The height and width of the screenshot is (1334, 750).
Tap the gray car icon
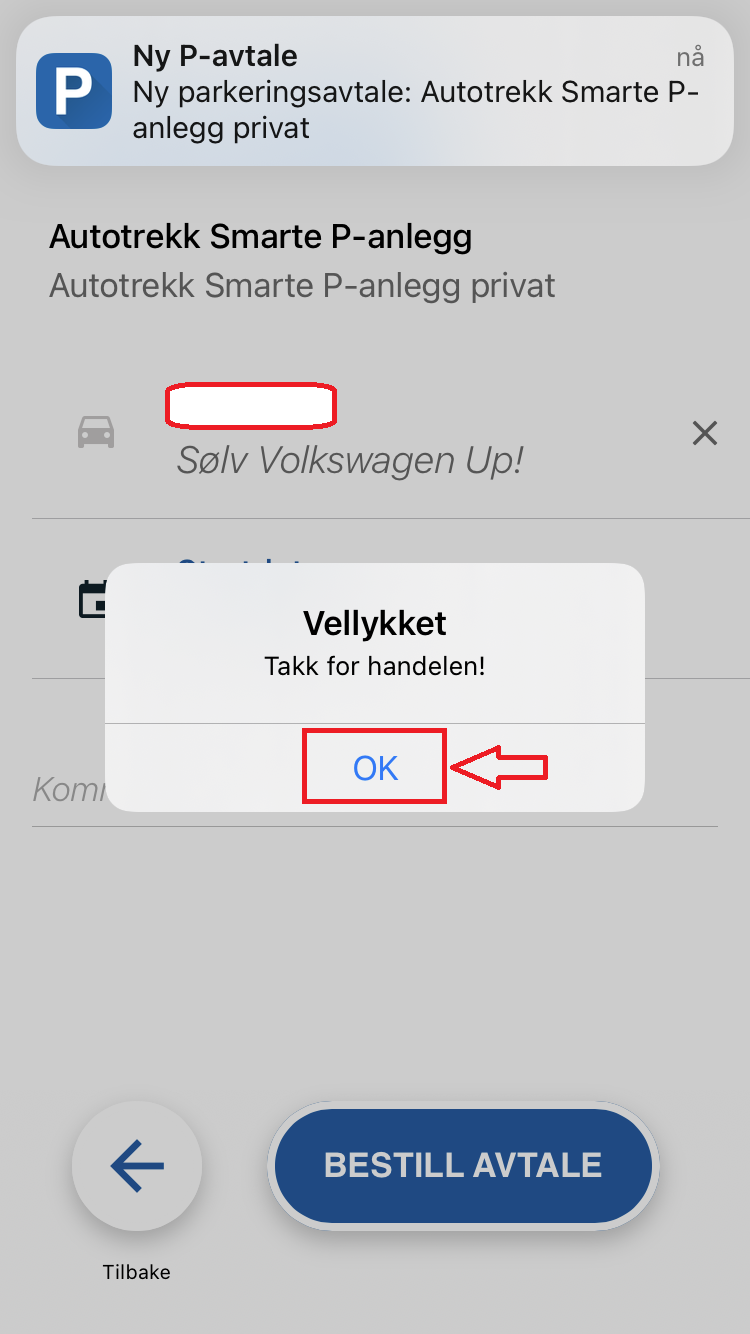coord(96,433)
